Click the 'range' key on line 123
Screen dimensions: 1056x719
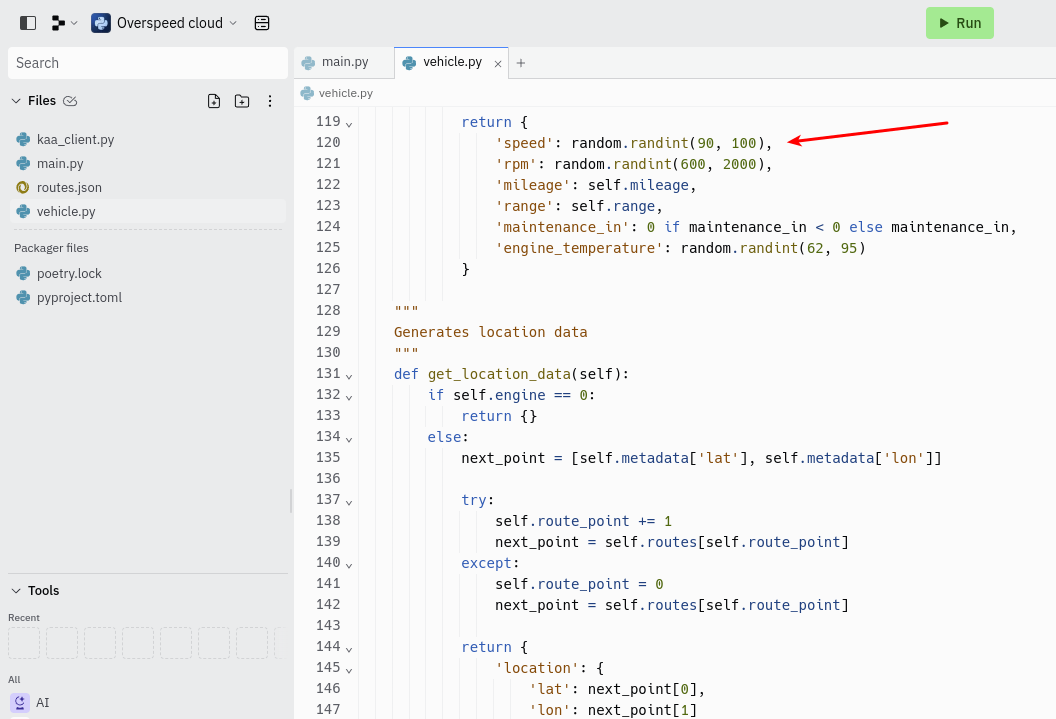[524, 207]
